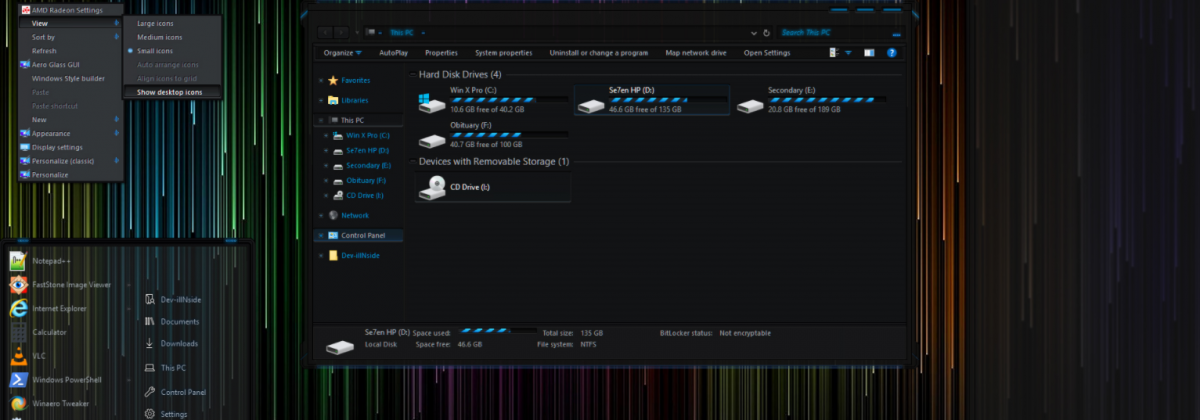Select Win X Pro (C:) drive icon

point(432,102)
